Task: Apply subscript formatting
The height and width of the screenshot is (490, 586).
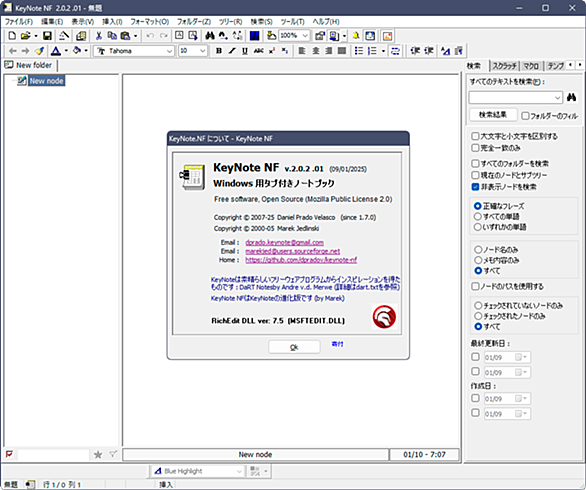Action: [x=285, y=51]
